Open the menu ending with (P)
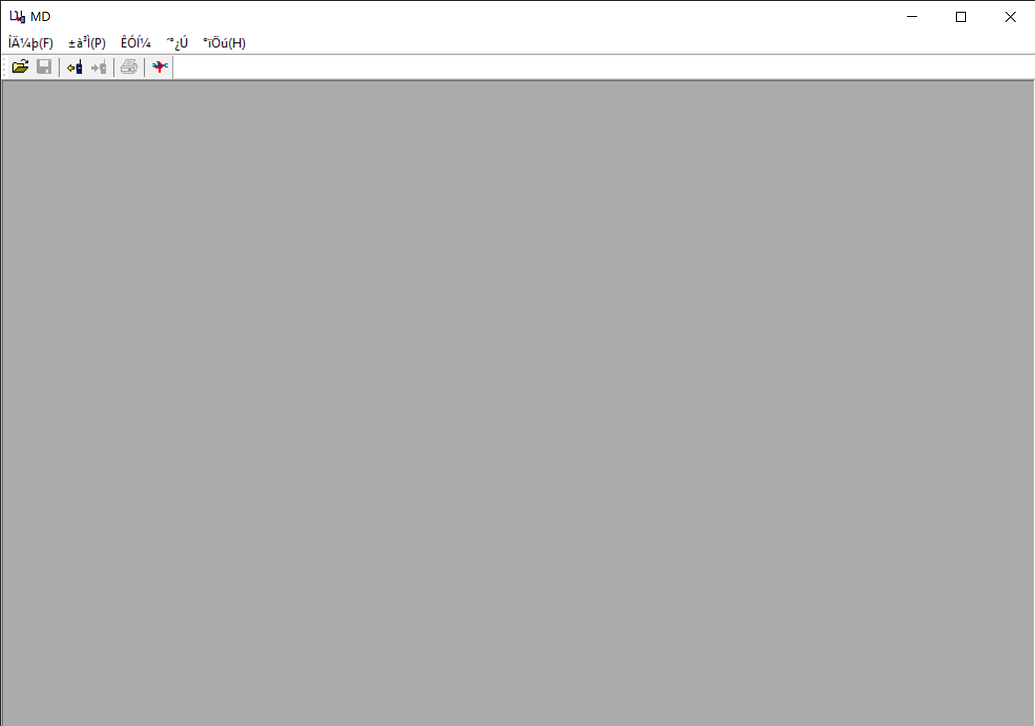1035x726 pixels. click(x=87, y=43)
